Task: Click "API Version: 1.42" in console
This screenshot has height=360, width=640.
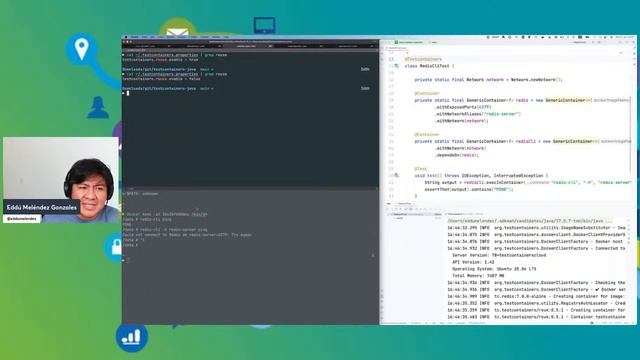Action: pyautogui.click(x=473, y=262)
